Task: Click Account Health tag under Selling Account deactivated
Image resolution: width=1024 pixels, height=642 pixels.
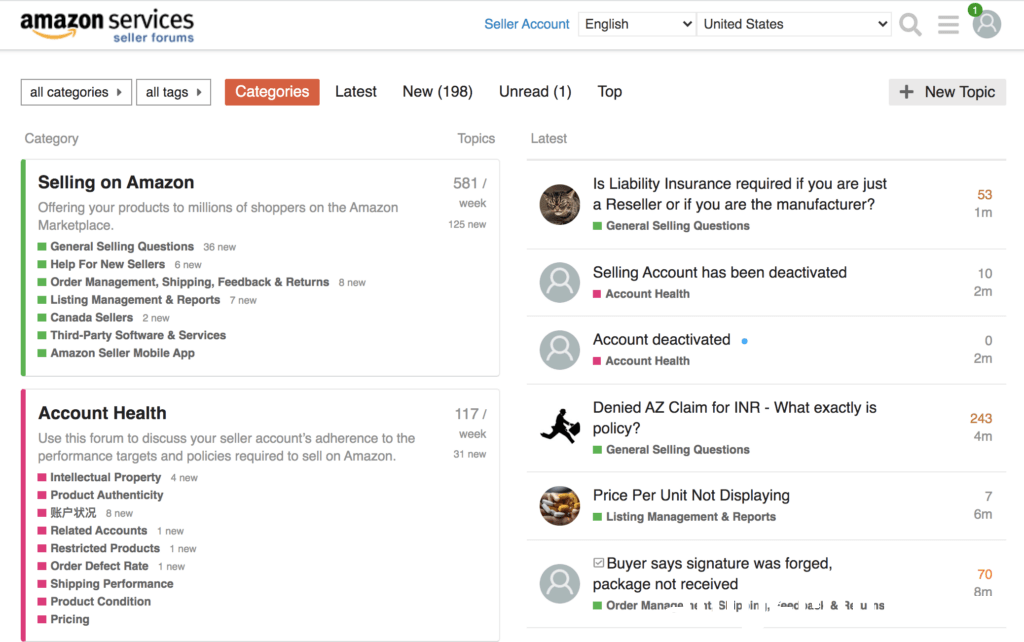Action: (x=647, y=294)
